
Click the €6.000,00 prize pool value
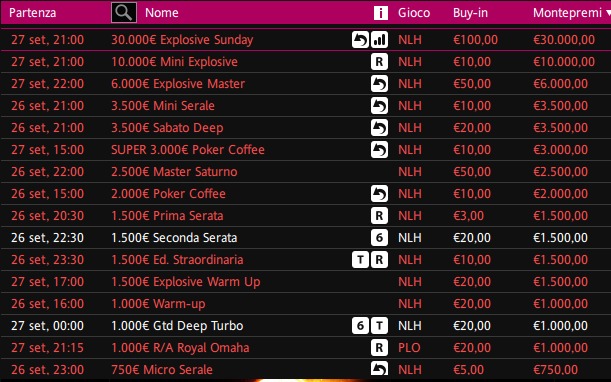tap(560, 84)
